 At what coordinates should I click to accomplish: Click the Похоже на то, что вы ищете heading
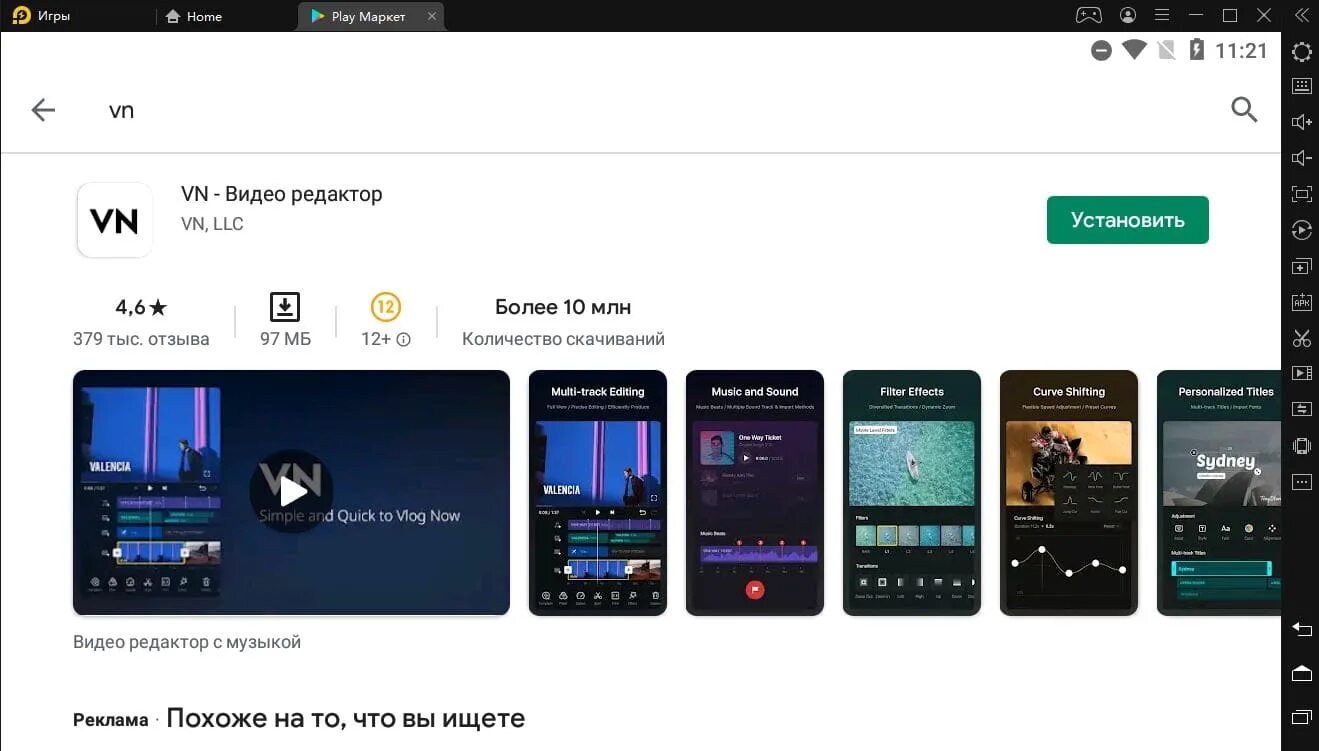pos(345,718)
